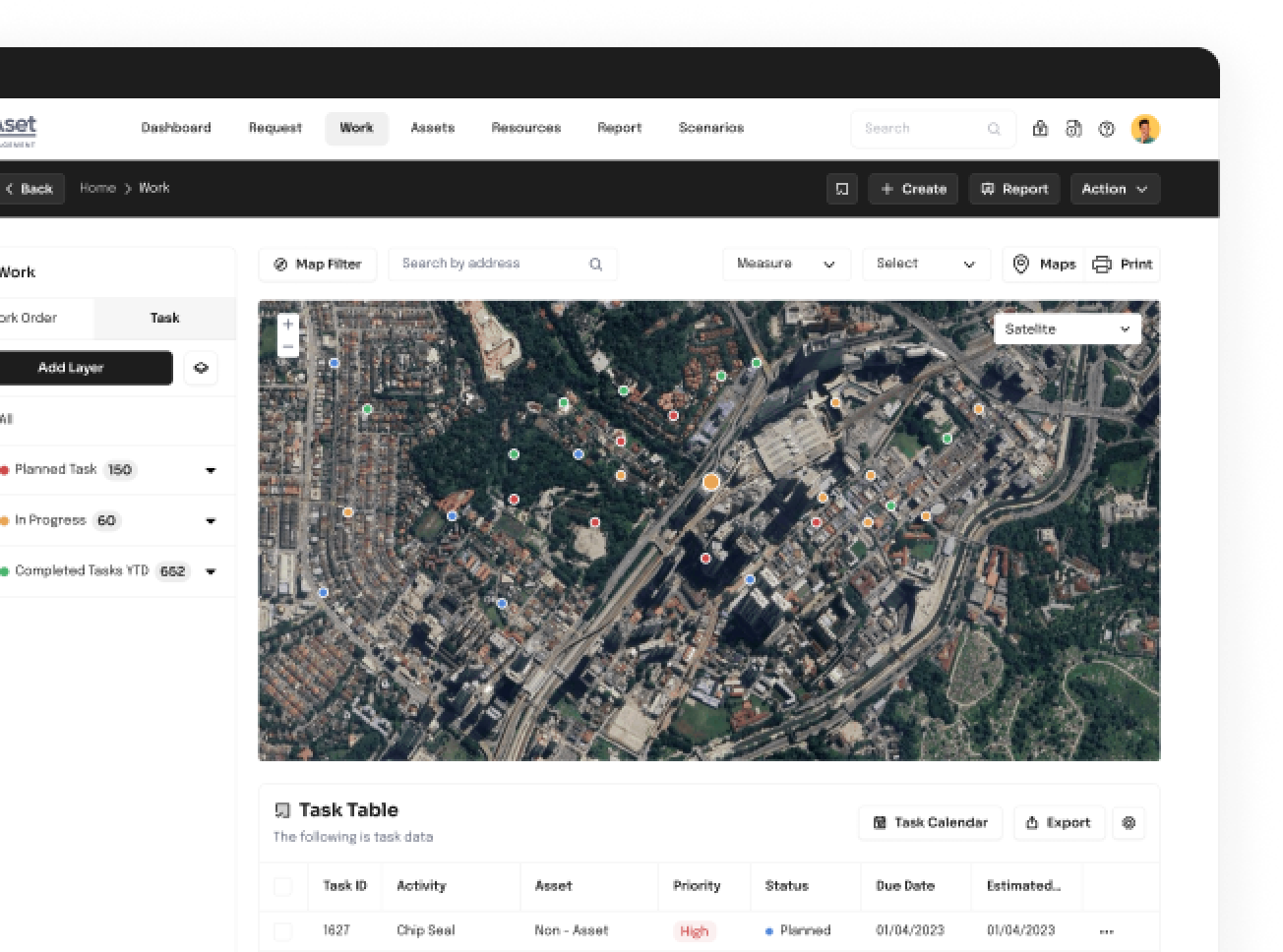The width and height of the screenshot is (1283, 952).
Task: Click the 150 count badge
Action: click(120, 470)
